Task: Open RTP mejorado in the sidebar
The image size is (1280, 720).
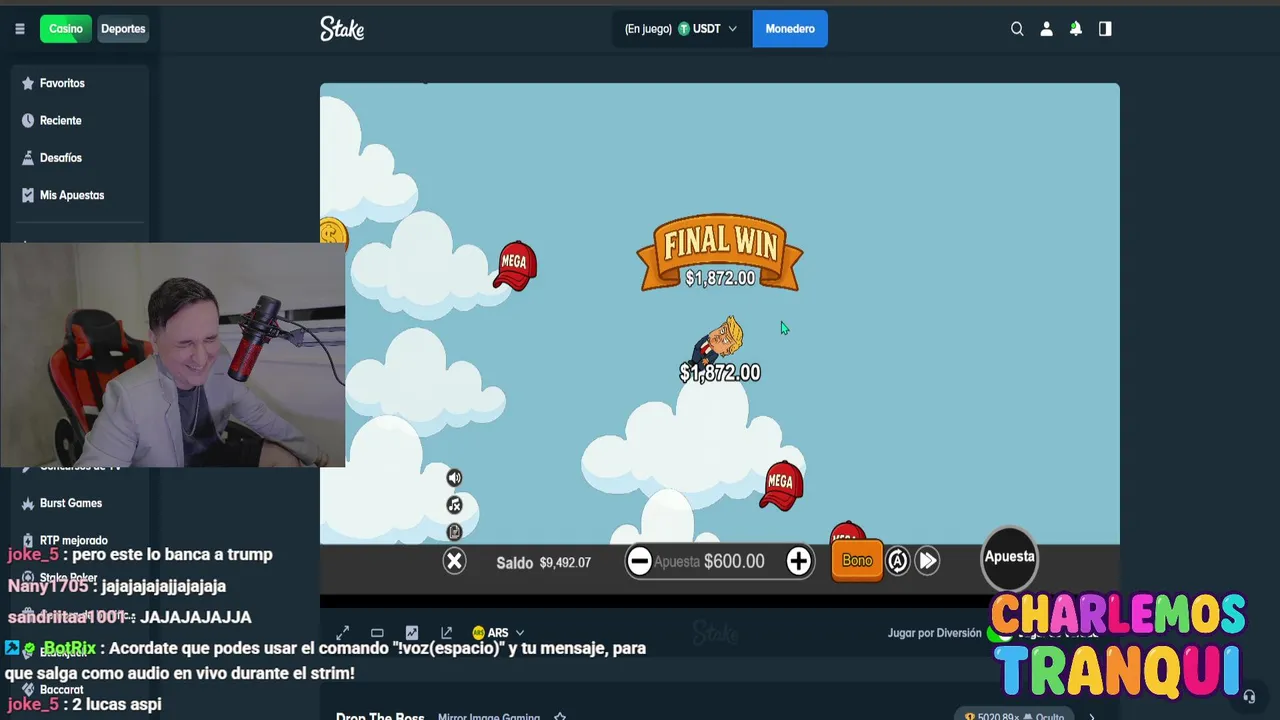Action: (x=80, y=540)
